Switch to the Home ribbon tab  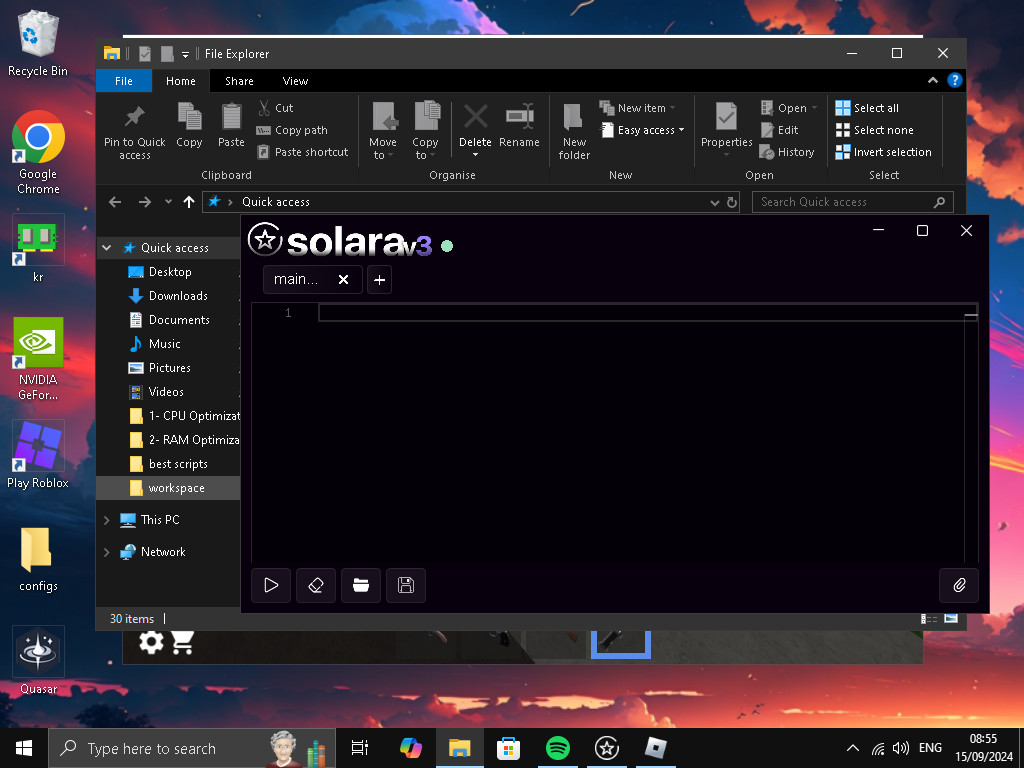[x=181, y=81]
